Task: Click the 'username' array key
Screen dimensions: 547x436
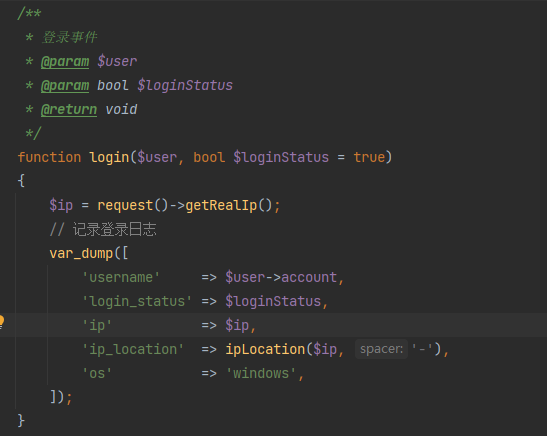Action: (x=121, y=278)
